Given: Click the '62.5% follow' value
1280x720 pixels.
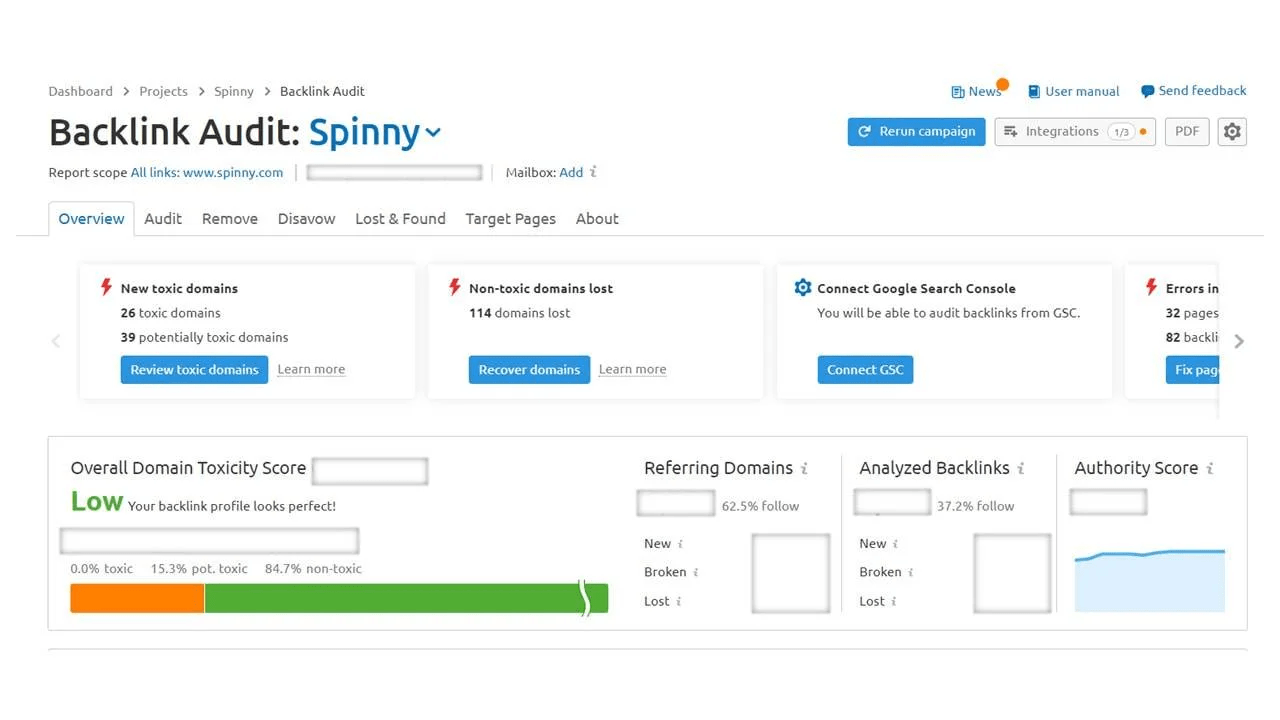Looking at the screenshot, I should point(760,506).
